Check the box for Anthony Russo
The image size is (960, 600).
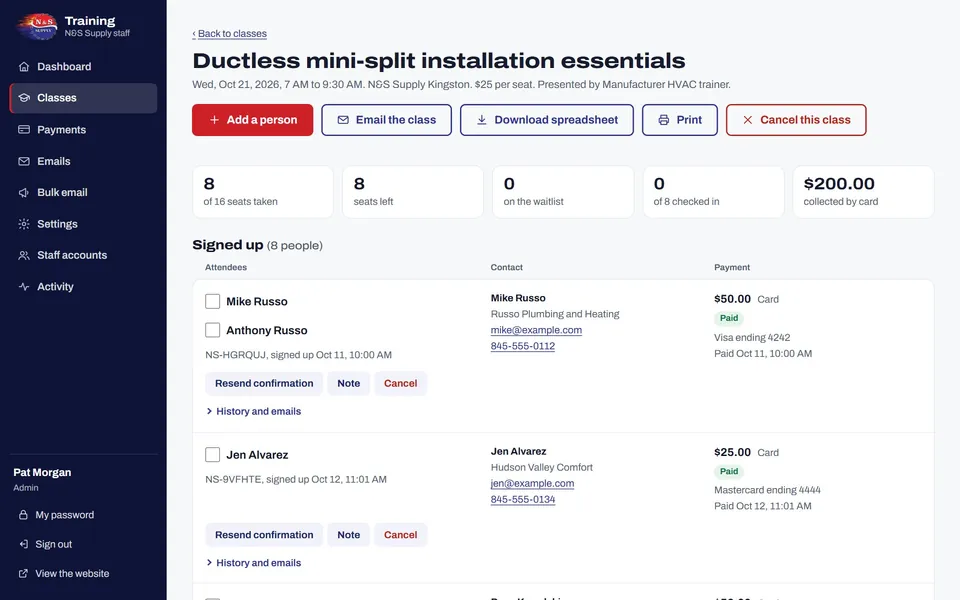(x=212, y=330)
